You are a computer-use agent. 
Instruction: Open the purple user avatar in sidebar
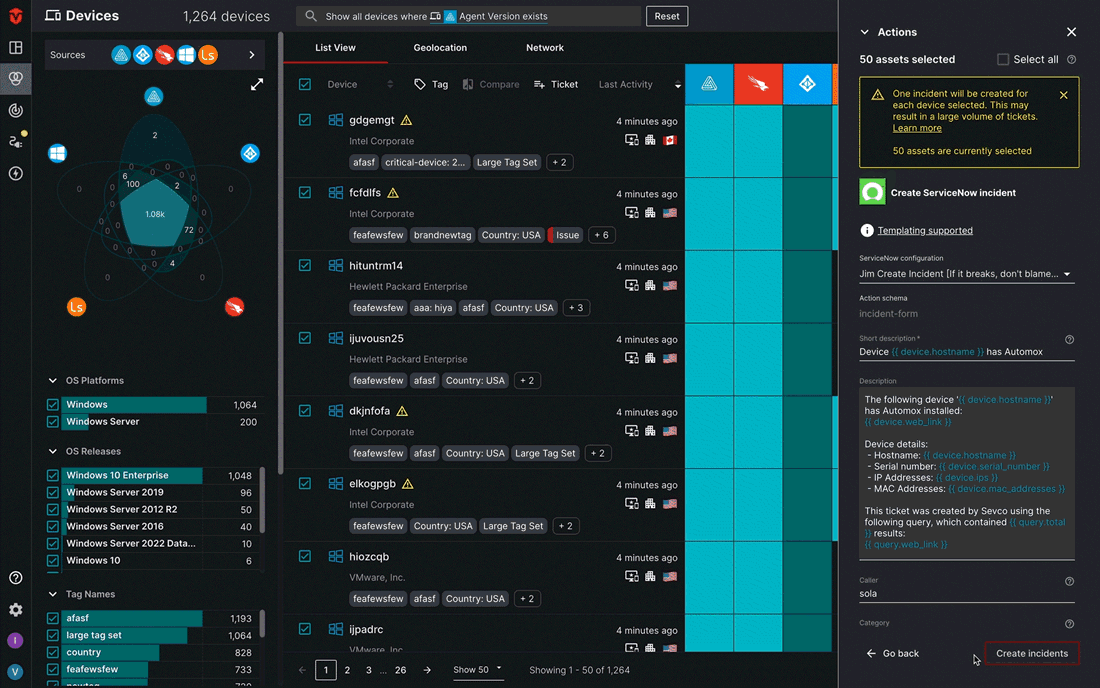click(15, 640)
